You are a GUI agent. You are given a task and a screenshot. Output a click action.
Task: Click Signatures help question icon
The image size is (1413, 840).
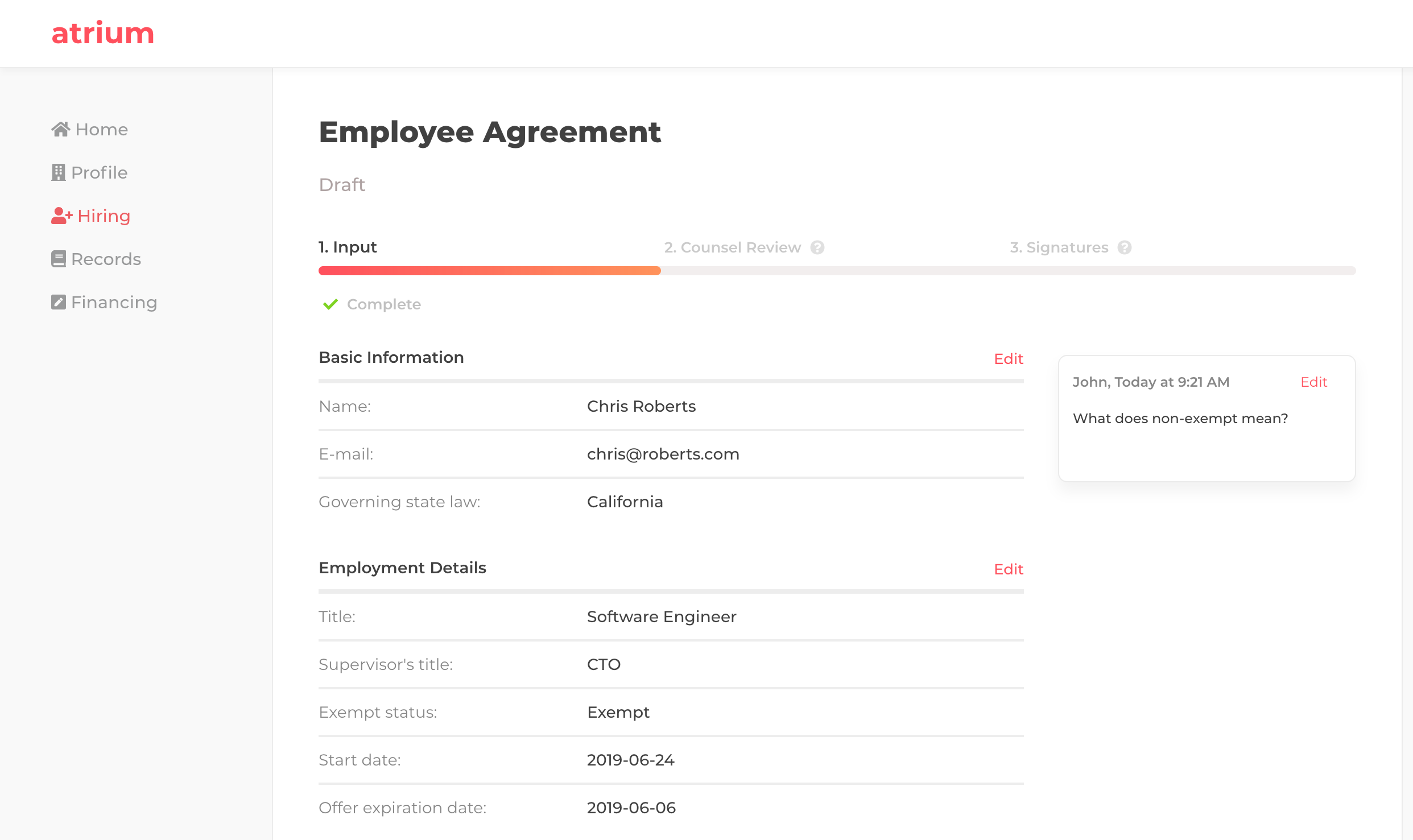pos(1125,247)
